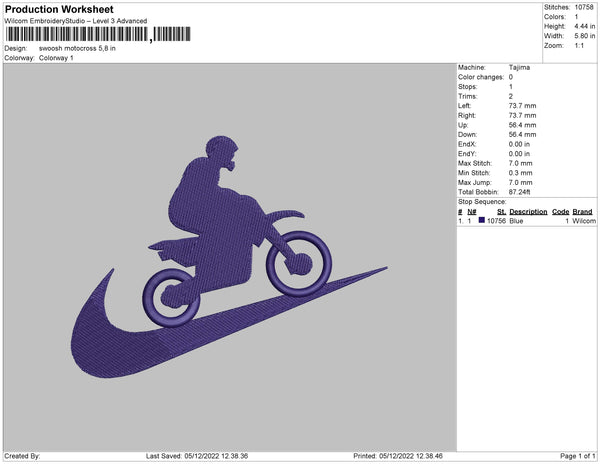Click the Height value 4.44 in
The height and width of the screenshot is (464, 600).
(x=585, y=26)
